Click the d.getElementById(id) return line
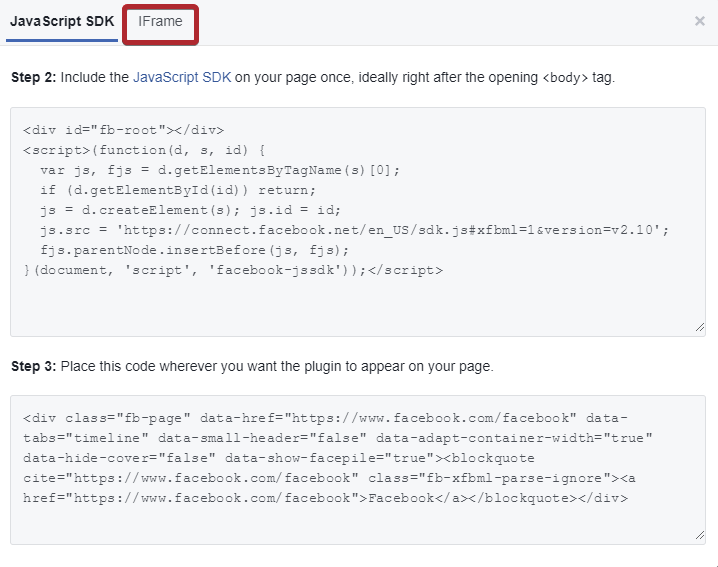Screen dimensions: 718x567 click(x=178, y=190)
